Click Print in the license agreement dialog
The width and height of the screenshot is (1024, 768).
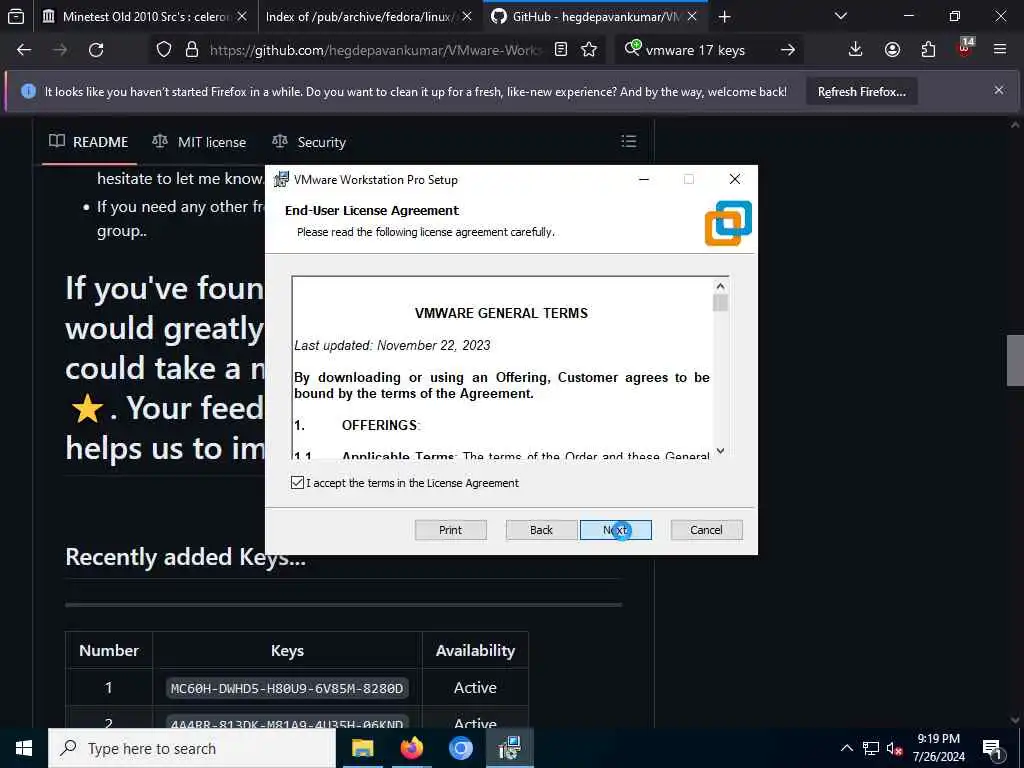451,530
